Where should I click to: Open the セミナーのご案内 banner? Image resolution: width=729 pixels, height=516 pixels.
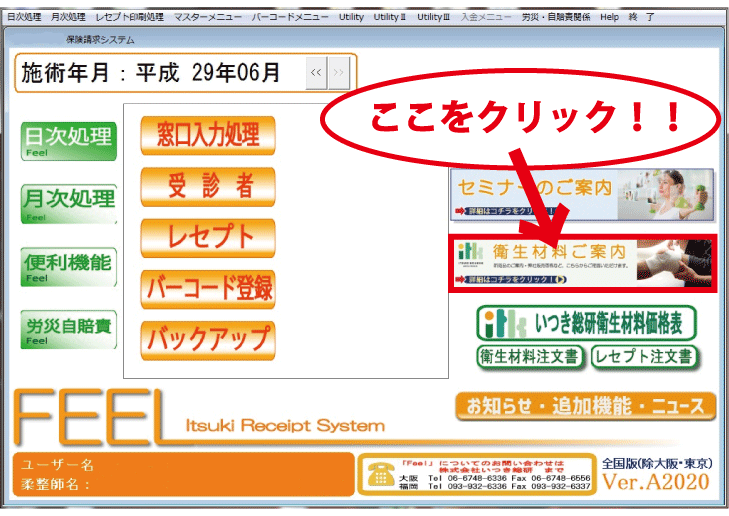point(582,195)
